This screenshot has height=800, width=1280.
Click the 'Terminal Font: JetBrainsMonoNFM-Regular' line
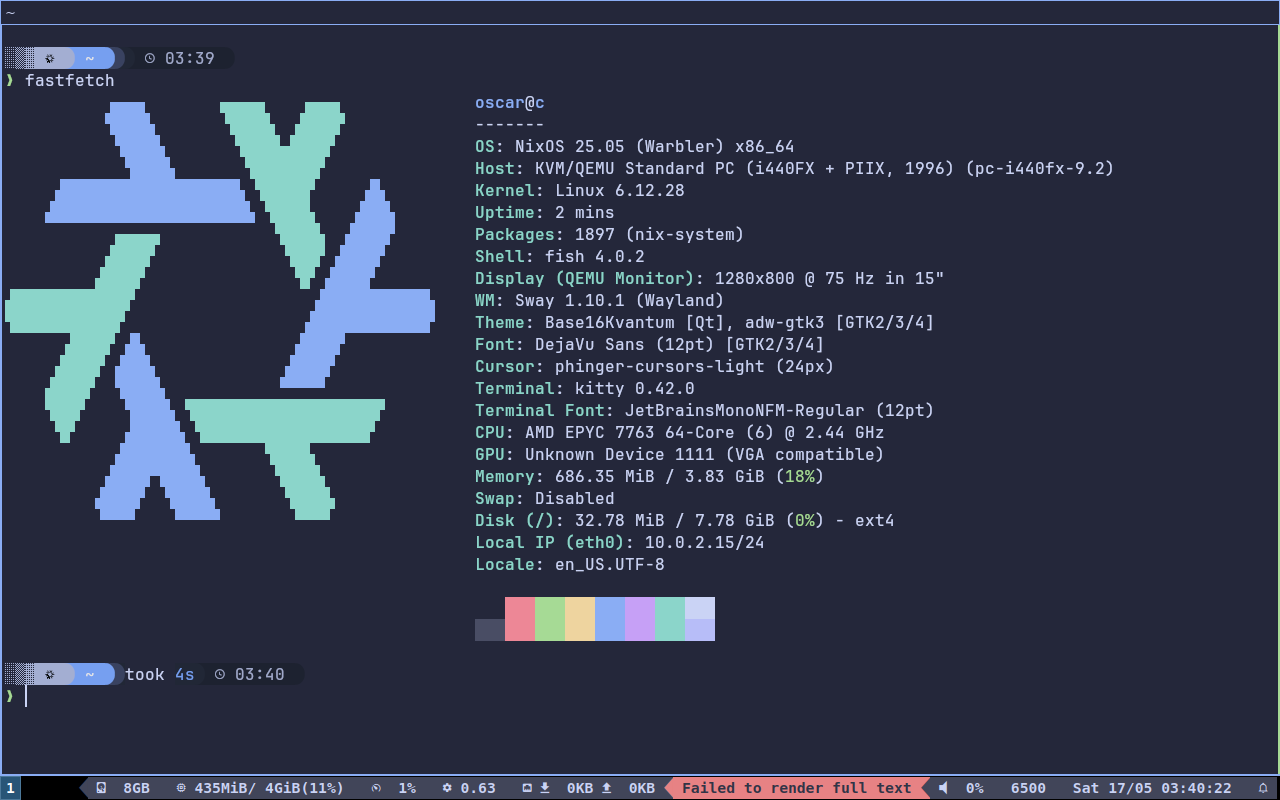(705, 410)
